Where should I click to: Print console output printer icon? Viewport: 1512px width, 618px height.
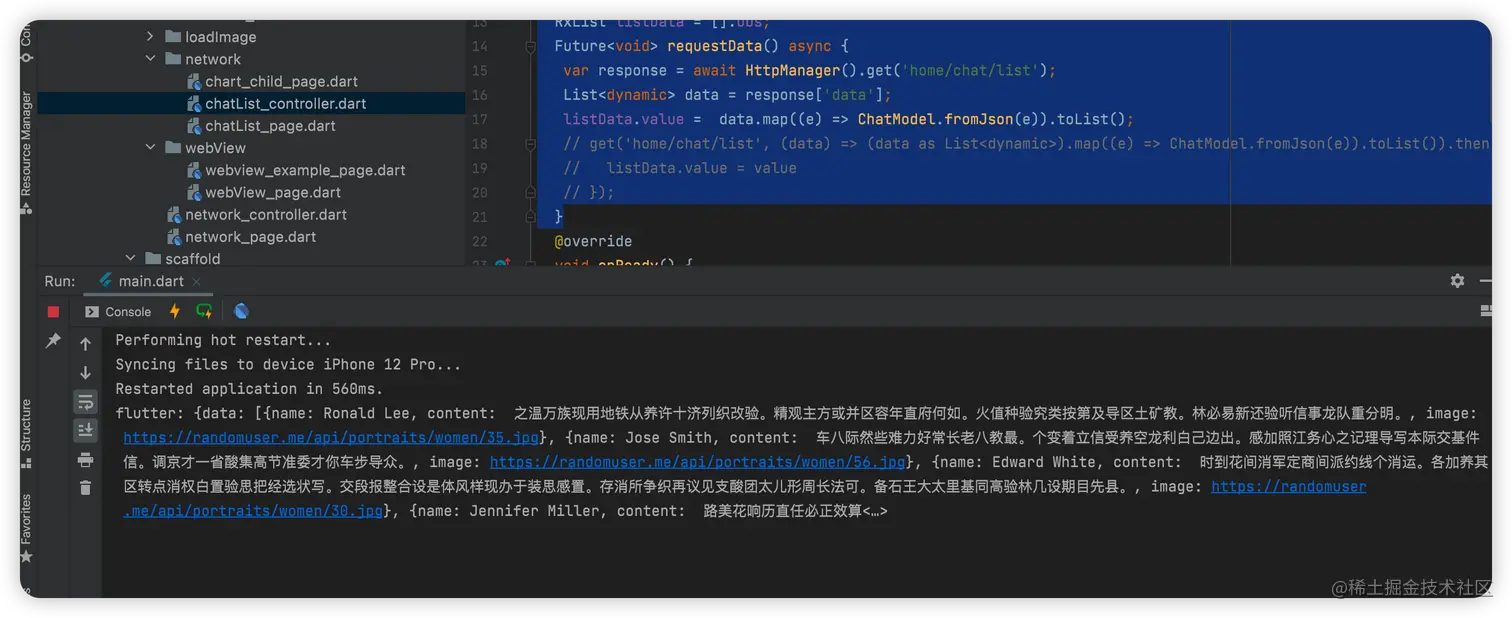85,460
